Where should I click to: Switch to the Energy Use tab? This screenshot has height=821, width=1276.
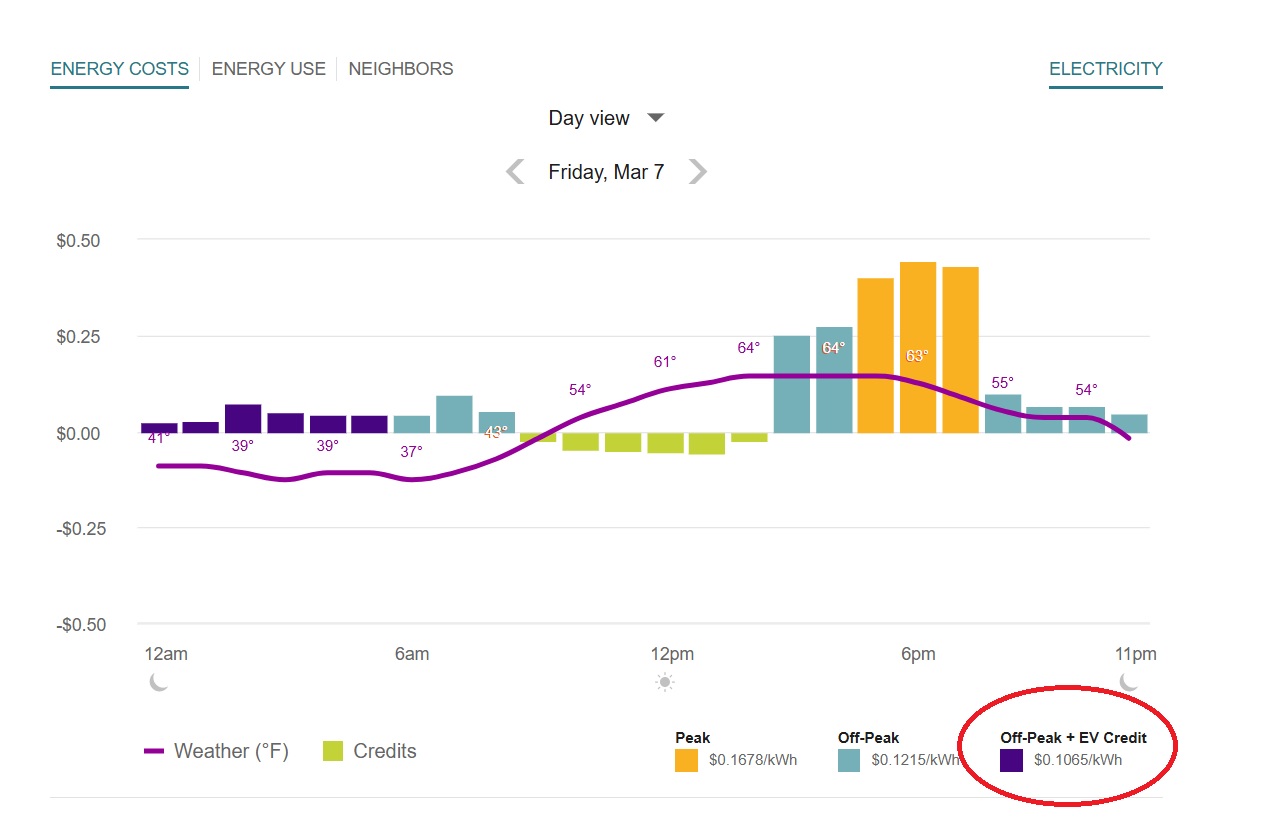tap(268, 69)
